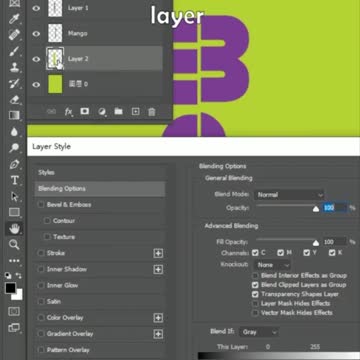Open the extra tools ellipsis menu
The image size is (360, 360).
pyautogui.click(x=14, y=261)
